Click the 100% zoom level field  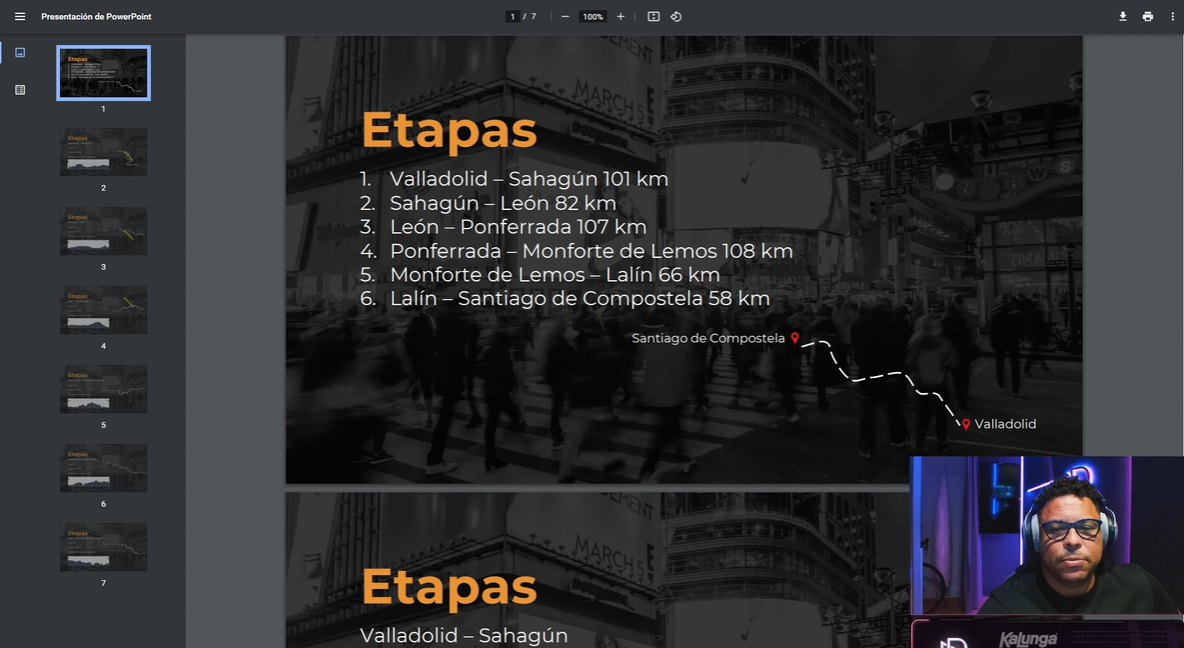[x=593, y=17]
